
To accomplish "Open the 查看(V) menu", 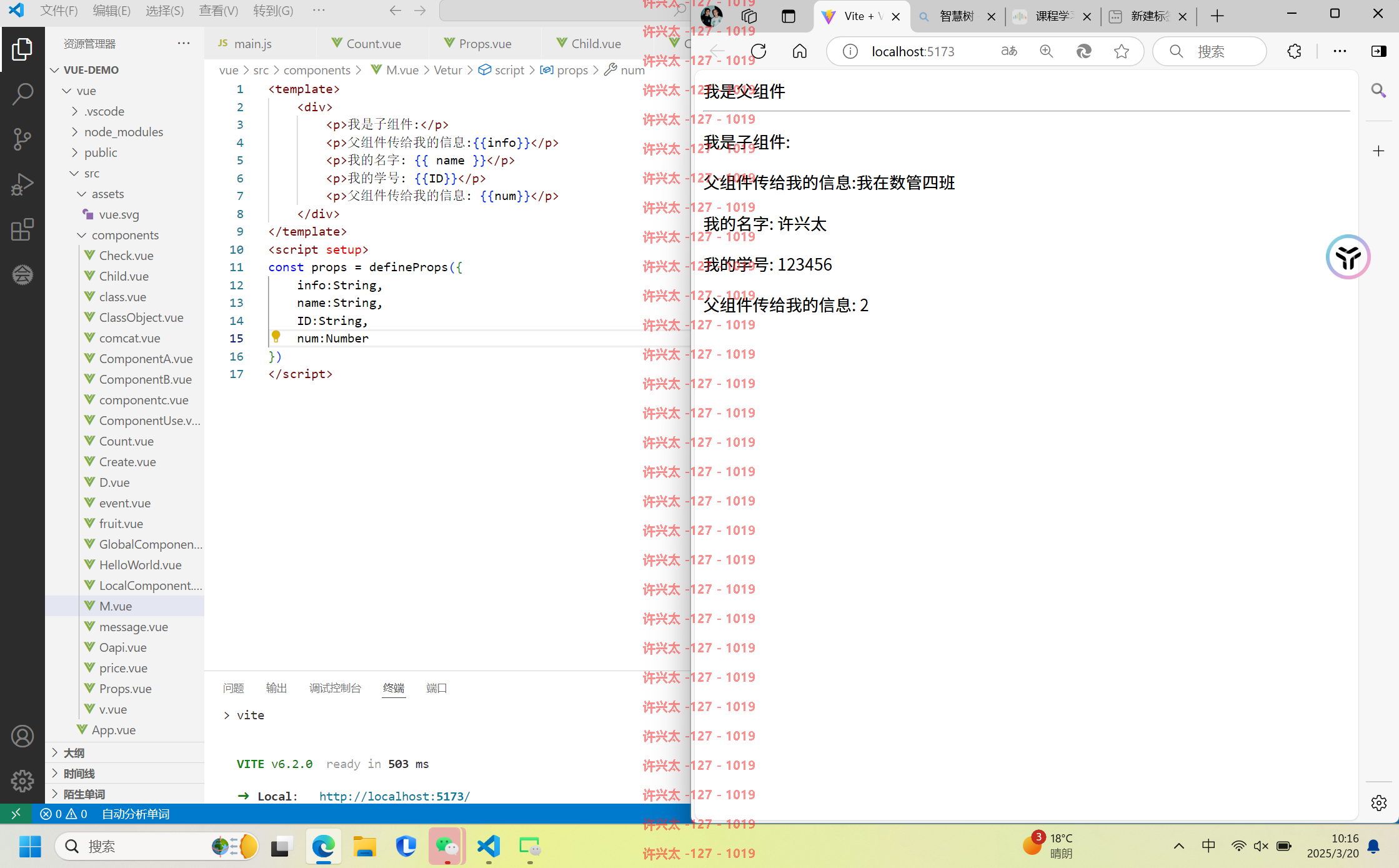I will pos(218,11).
